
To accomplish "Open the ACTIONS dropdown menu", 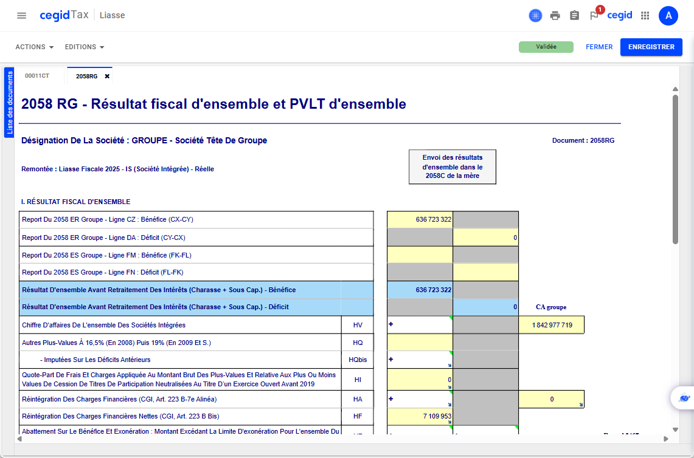I will click(34, 47).
